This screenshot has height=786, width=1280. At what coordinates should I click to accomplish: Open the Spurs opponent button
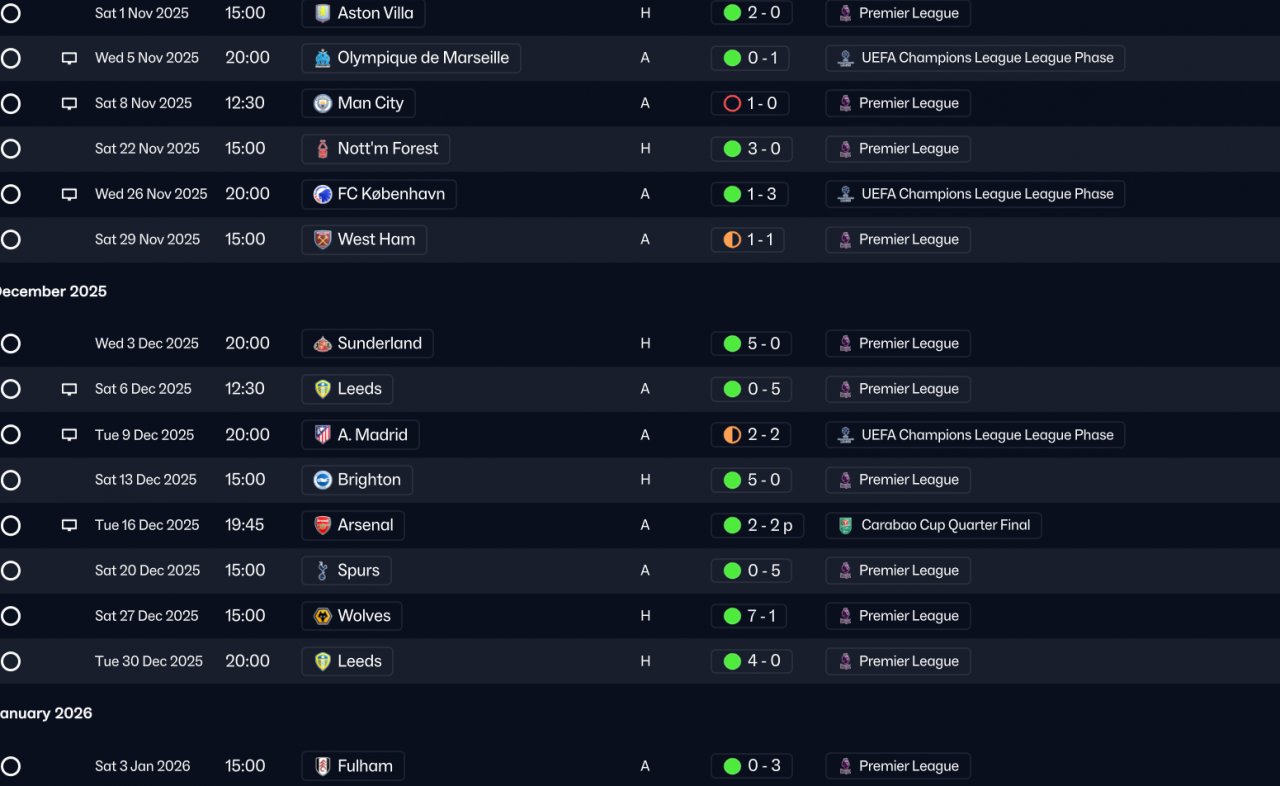pos(346,571)
